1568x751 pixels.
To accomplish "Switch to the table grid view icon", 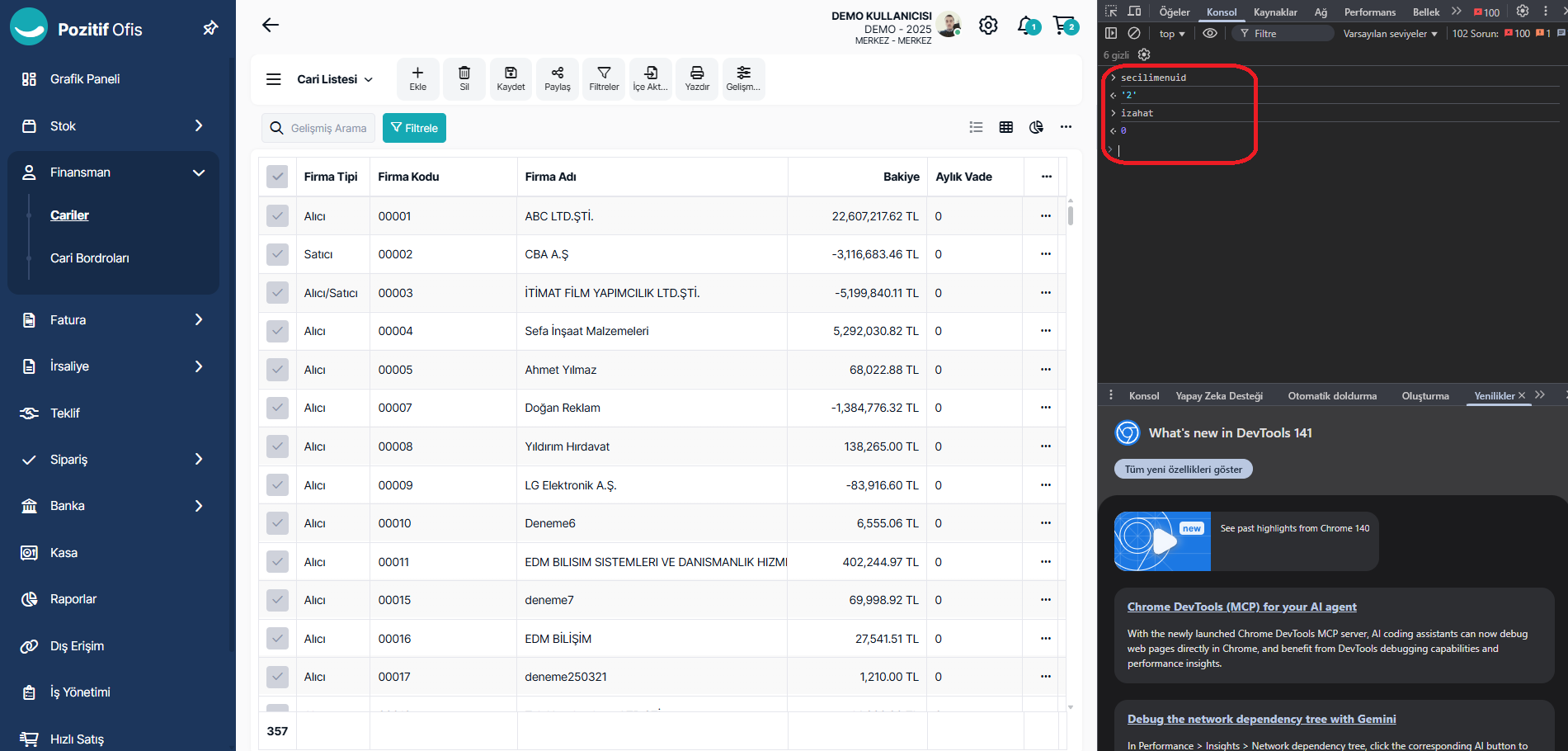I will click(x=1006, y=127).
